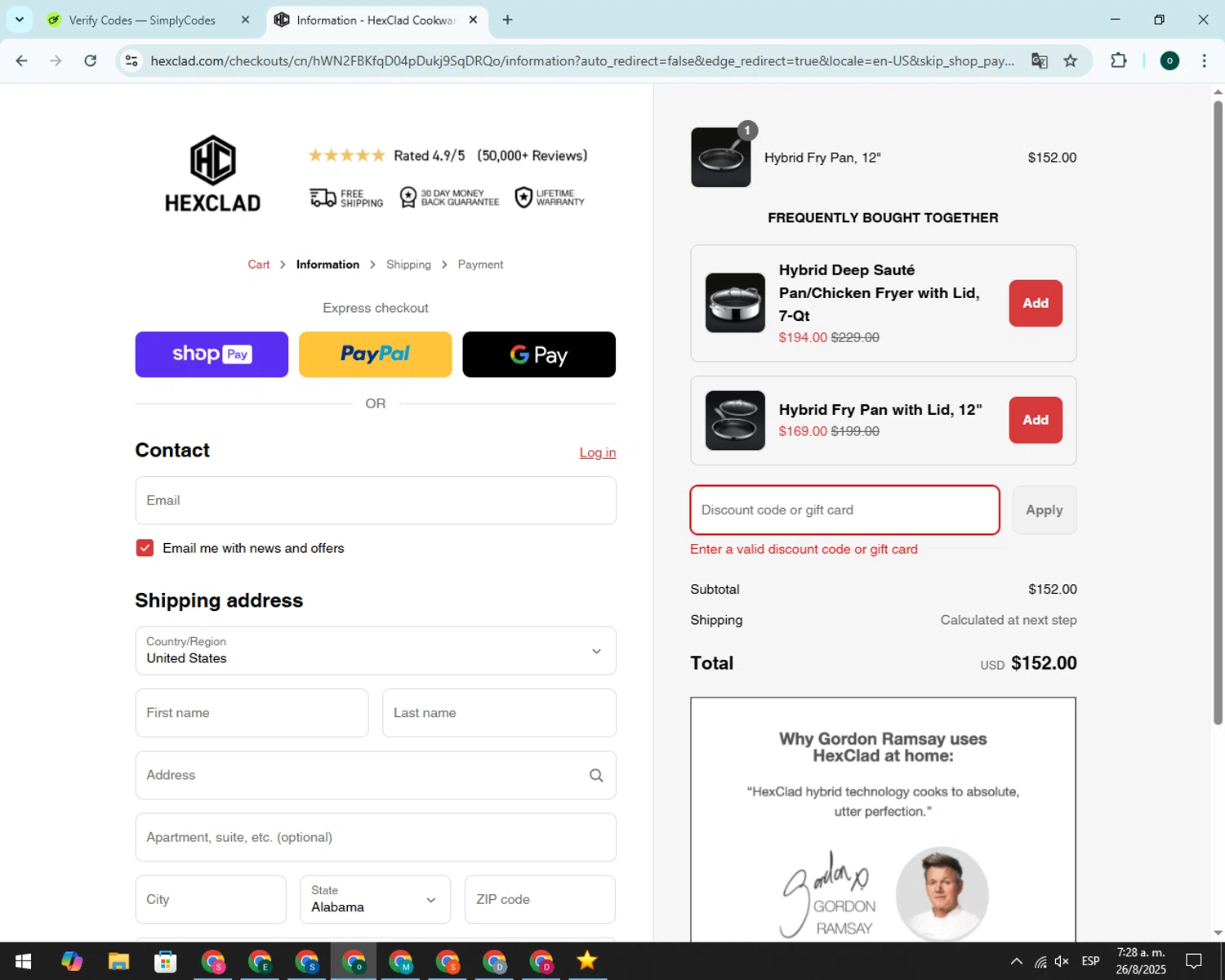Reload the checkout page
The height and width of the screenshot is (980, 1225).
coord(91,60)
